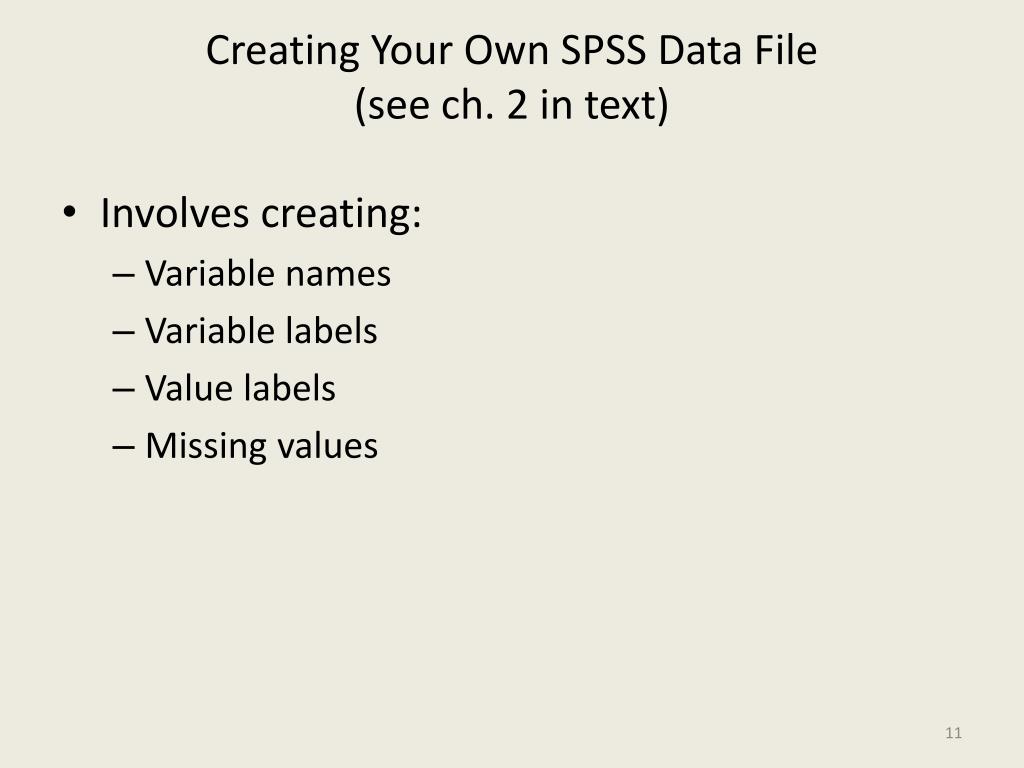Click the 'Involves creating:' bullet text

[x=261, y=214]
